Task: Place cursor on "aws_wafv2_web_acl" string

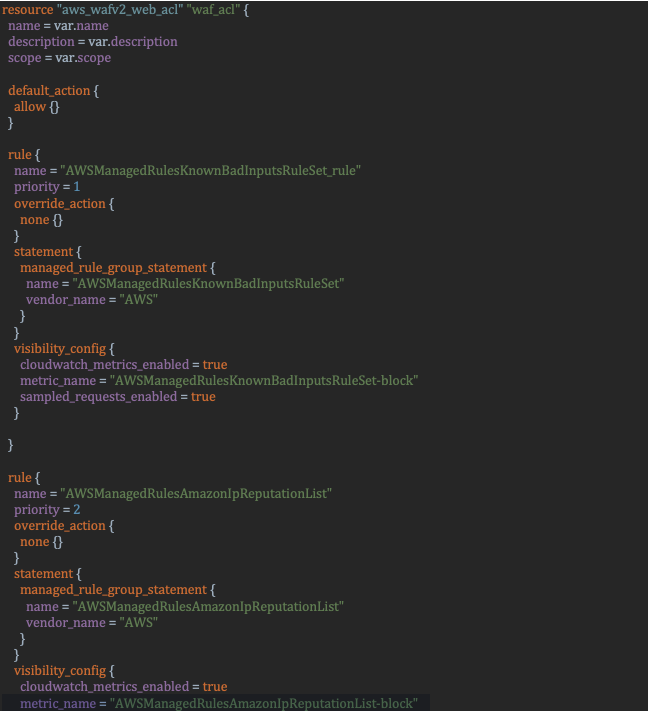Action: (x=120, y=10)
